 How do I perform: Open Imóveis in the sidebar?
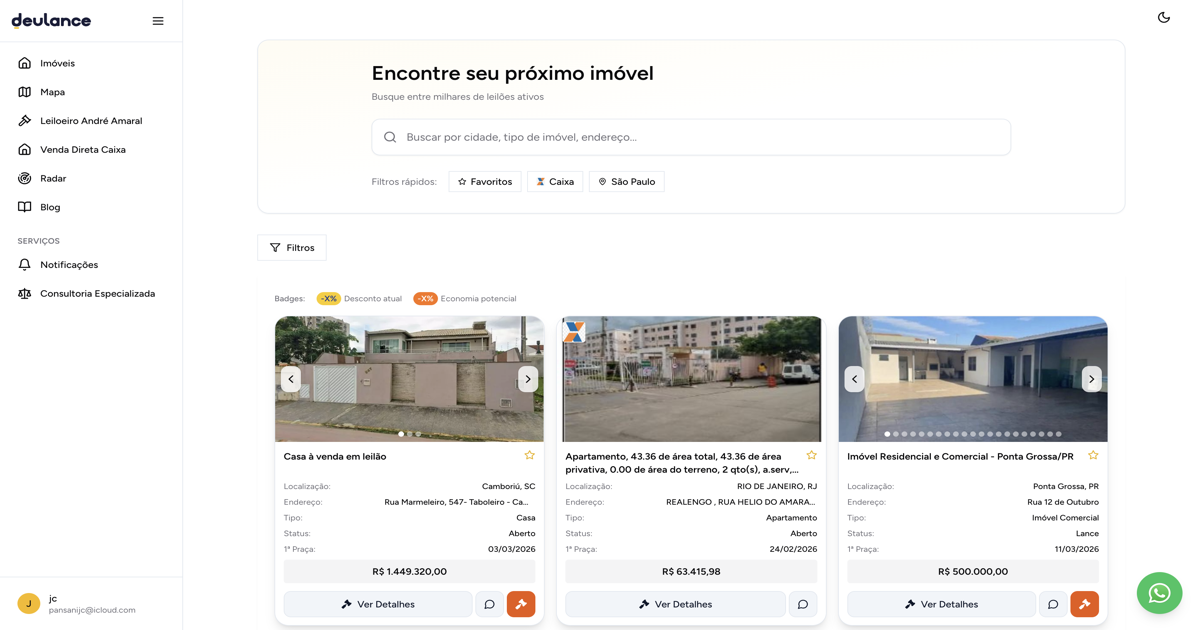91,63
